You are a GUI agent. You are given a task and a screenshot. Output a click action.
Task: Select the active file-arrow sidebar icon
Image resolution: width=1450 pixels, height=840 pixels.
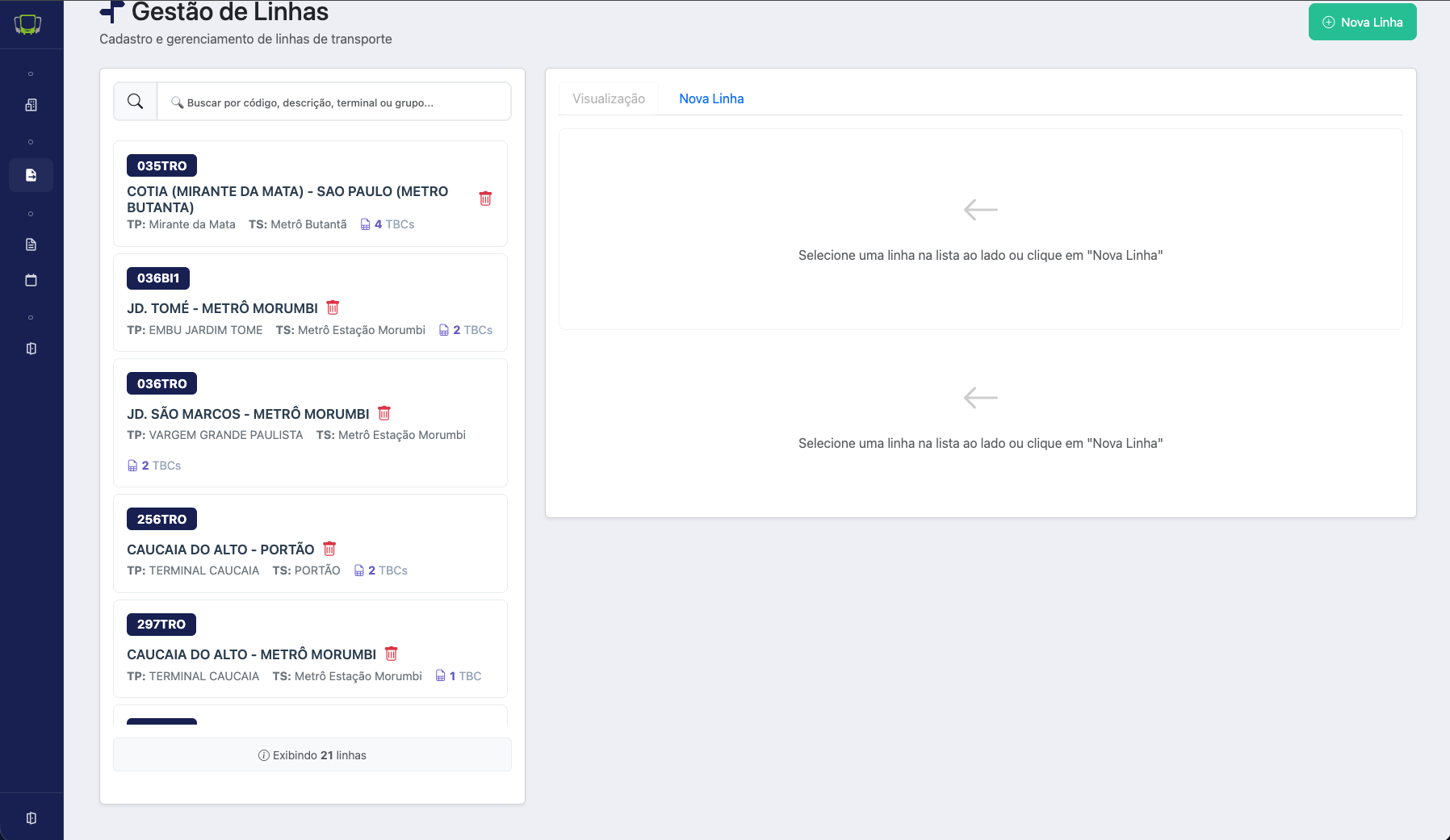[x=31, y=175]
